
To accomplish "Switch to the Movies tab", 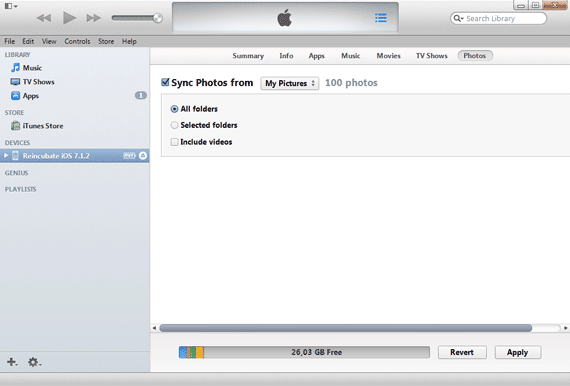I will click(388, 56).
